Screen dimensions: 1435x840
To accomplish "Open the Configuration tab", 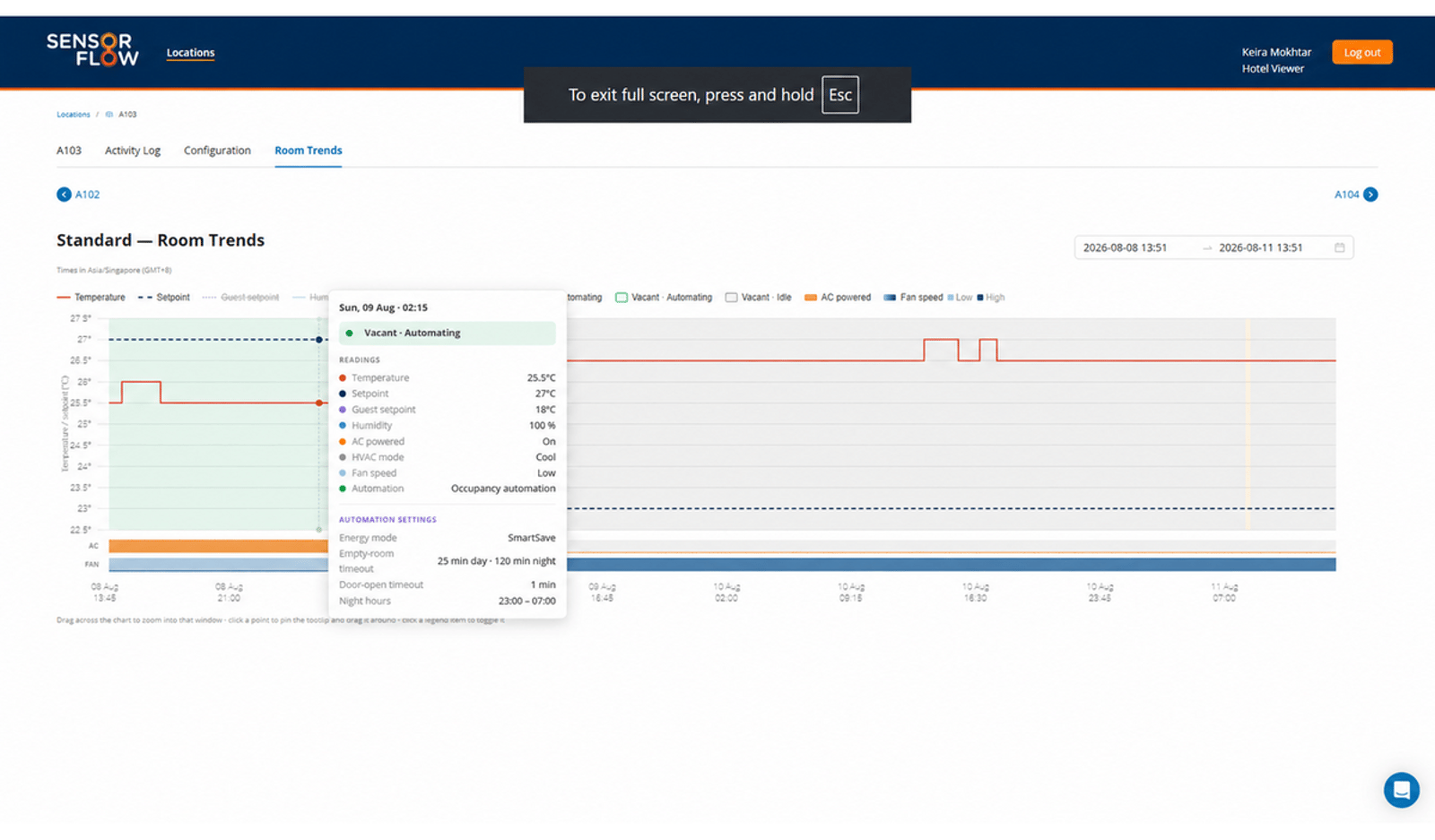I will (217, 151).
